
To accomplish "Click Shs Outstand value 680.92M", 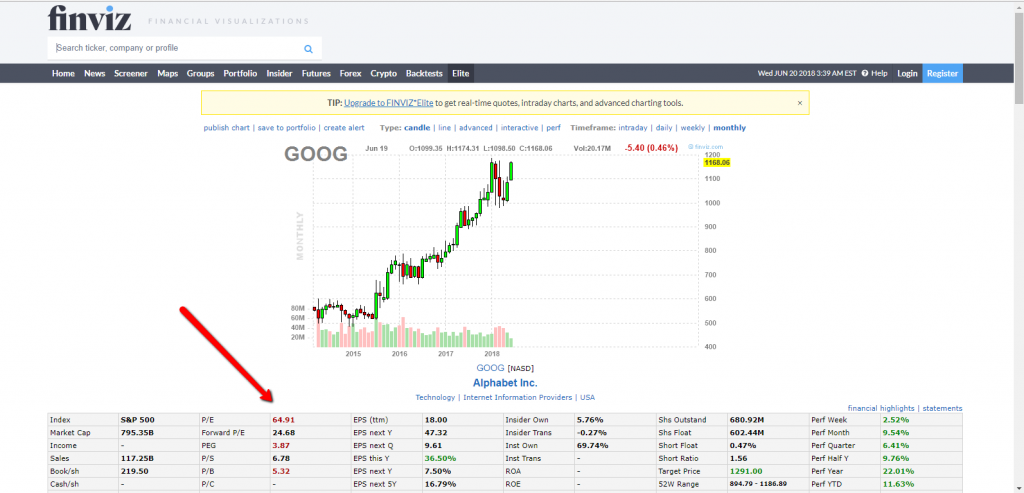I will point(748,420).
